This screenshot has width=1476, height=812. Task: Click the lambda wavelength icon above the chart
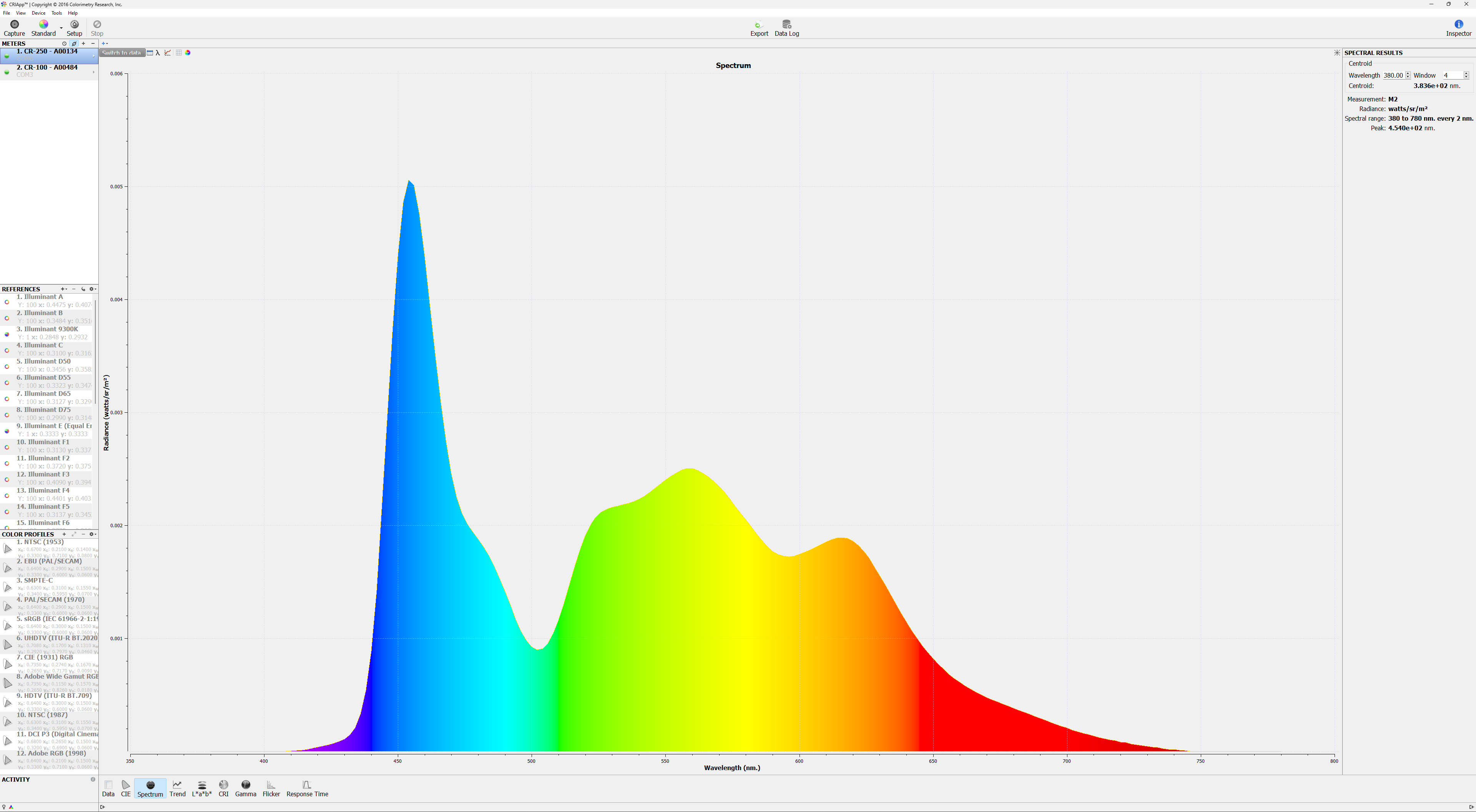tap(158, 53)
